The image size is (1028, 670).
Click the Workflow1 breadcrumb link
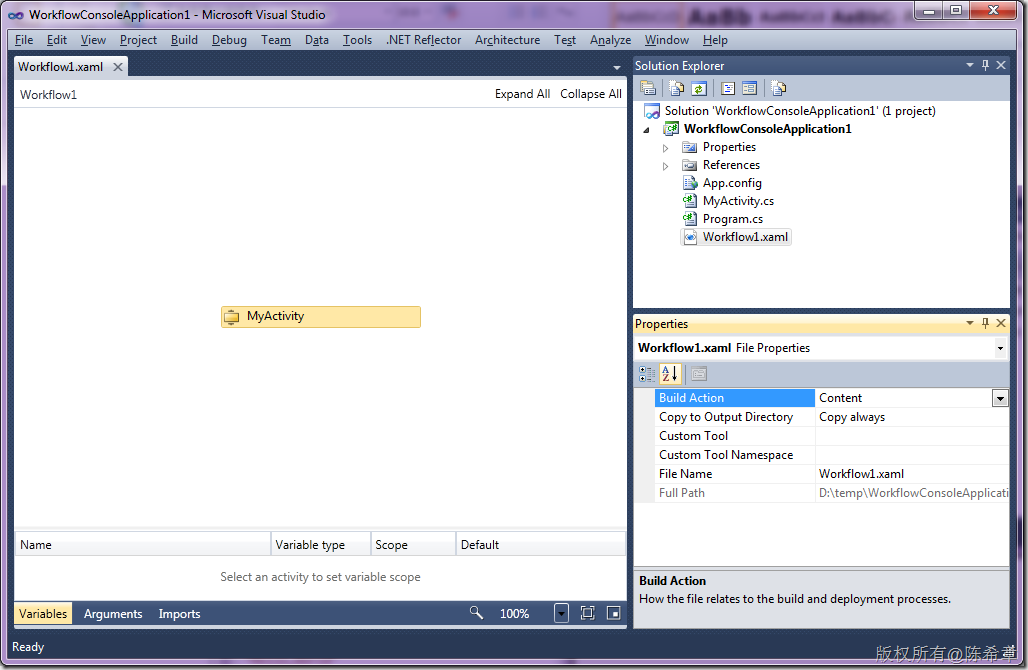coord(49,94)
